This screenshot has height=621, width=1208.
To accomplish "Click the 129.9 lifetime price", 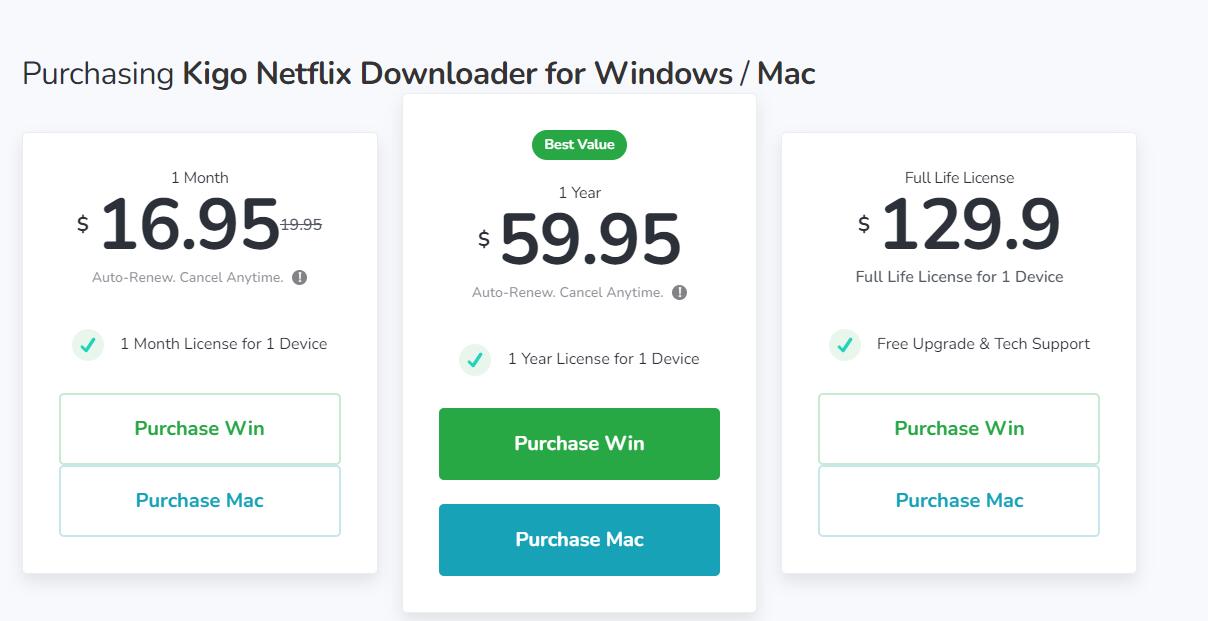I will 970,225.
